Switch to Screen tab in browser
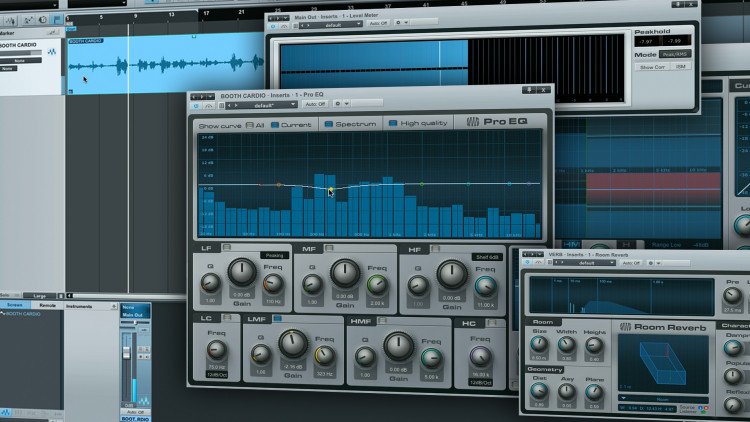 (15, 305)
